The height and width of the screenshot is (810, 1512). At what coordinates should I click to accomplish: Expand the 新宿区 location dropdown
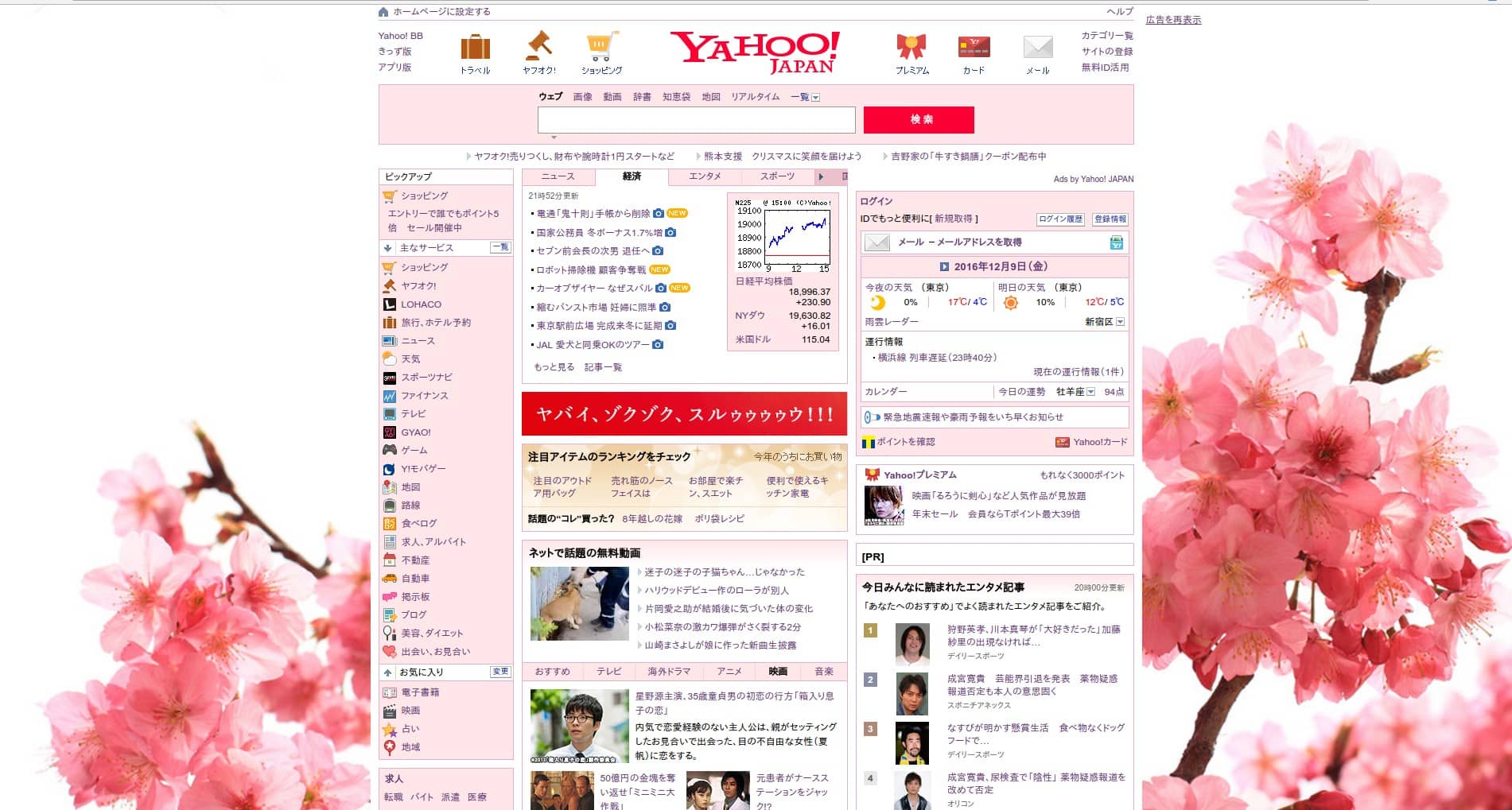pos(1119,321)
